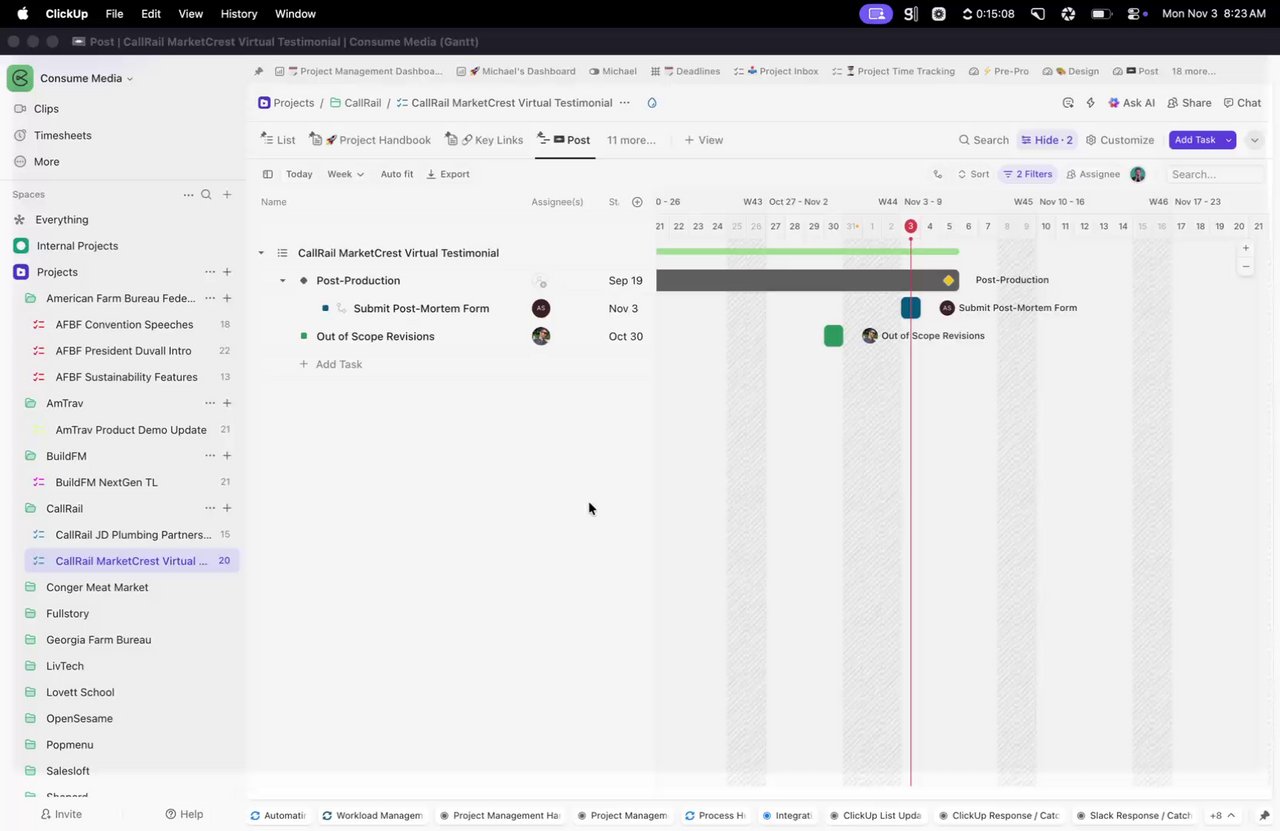Click the dependency link icon left of Sort

click(937, 174)
